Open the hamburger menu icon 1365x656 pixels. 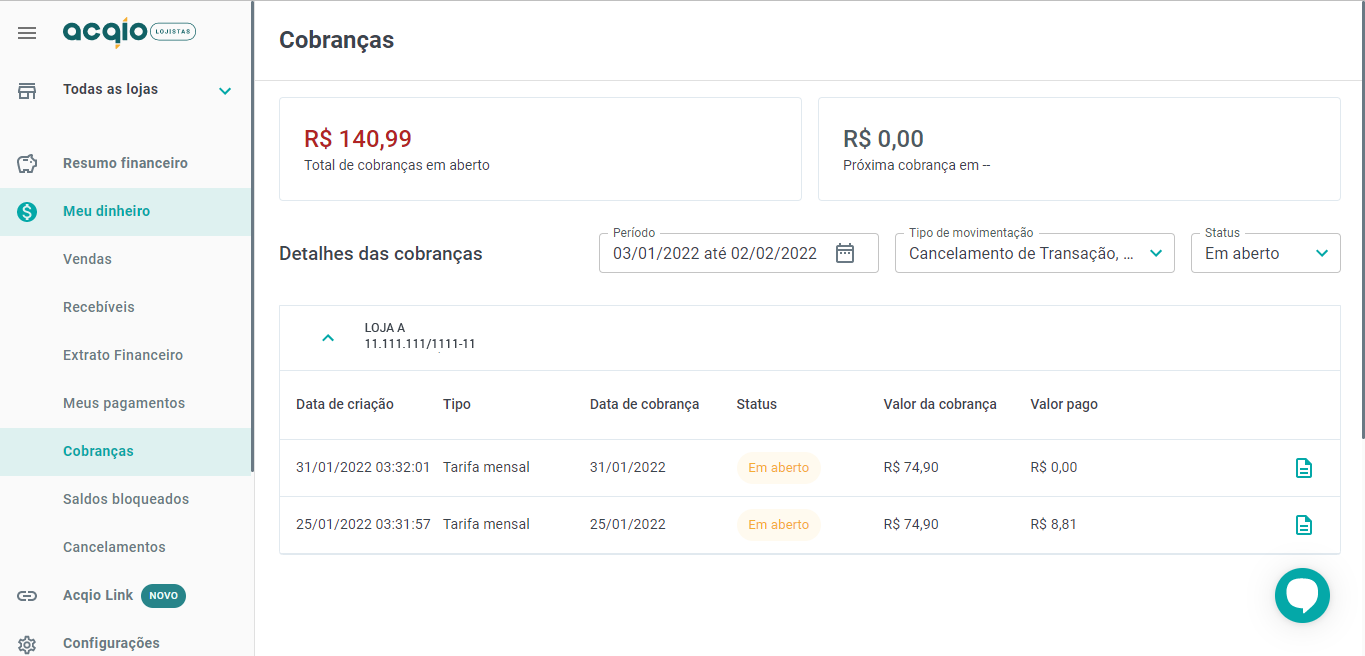click(x=27, y=33)
